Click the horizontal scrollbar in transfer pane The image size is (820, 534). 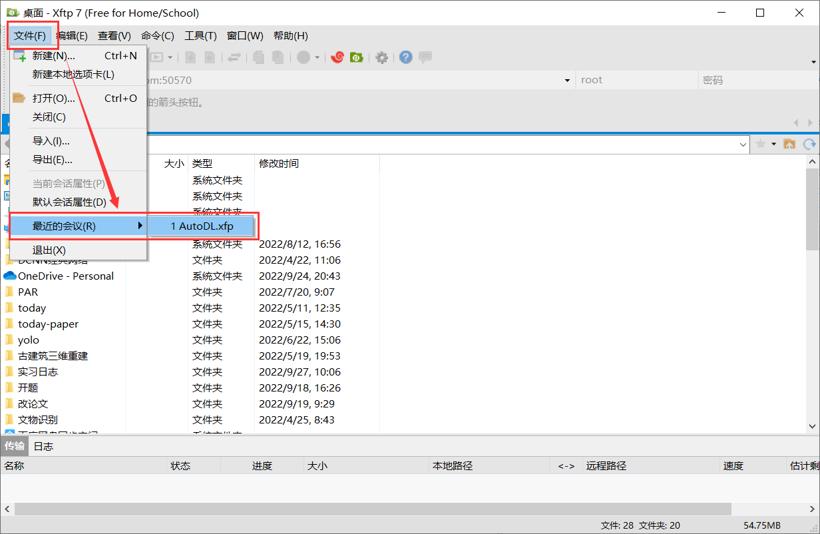point(372,508)
